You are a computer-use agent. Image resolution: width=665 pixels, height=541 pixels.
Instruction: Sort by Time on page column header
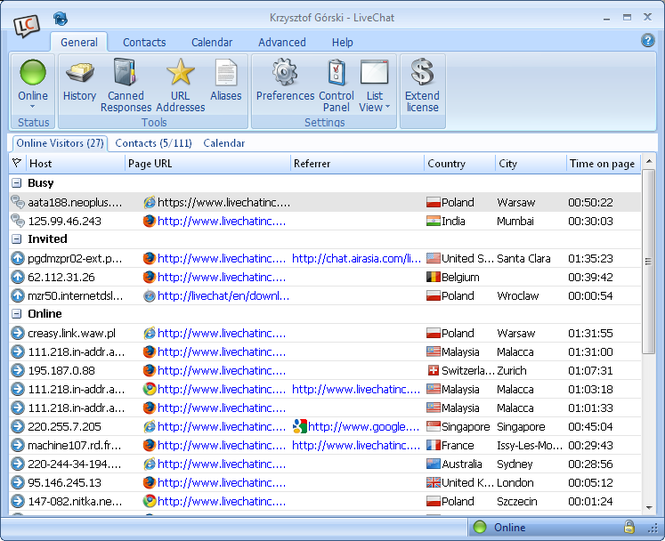point(603,163)
